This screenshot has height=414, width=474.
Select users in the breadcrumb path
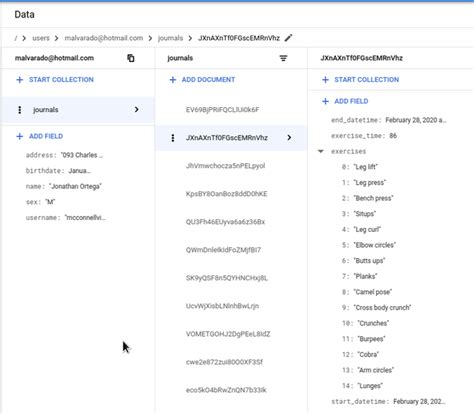(x=41, y=38)
